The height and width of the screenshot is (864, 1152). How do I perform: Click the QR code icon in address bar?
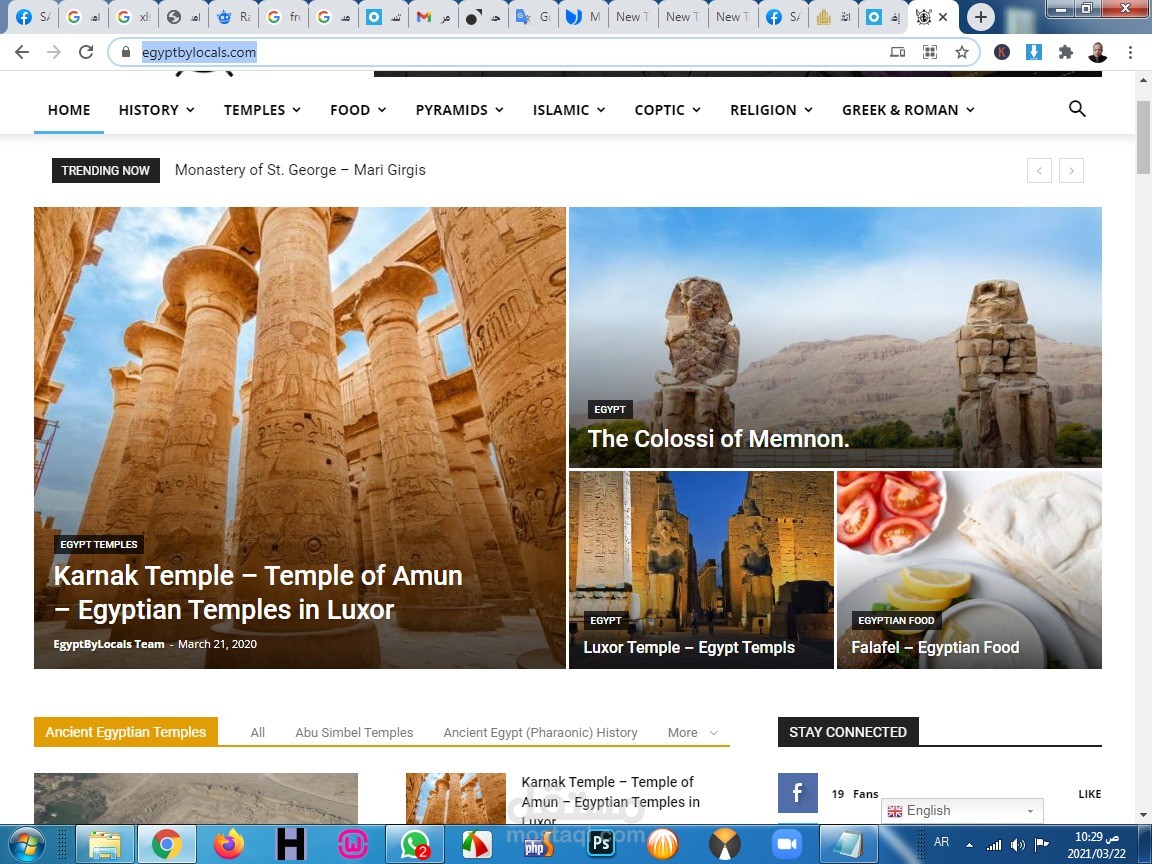coord(930,52)
